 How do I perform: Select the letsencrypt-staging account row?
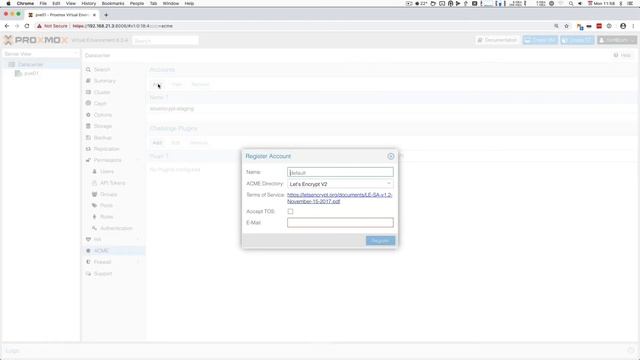pyautogui.click(x=393, y=109)
